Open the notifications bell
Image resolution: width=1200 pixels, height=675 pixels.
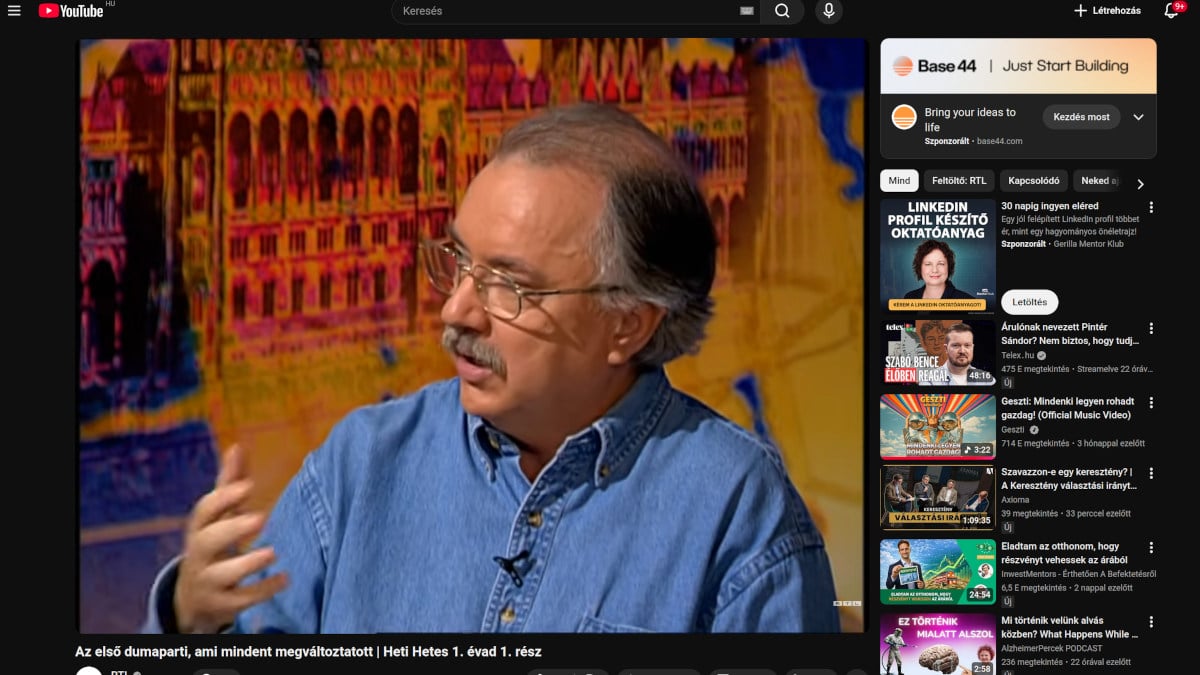(1171, 11)
